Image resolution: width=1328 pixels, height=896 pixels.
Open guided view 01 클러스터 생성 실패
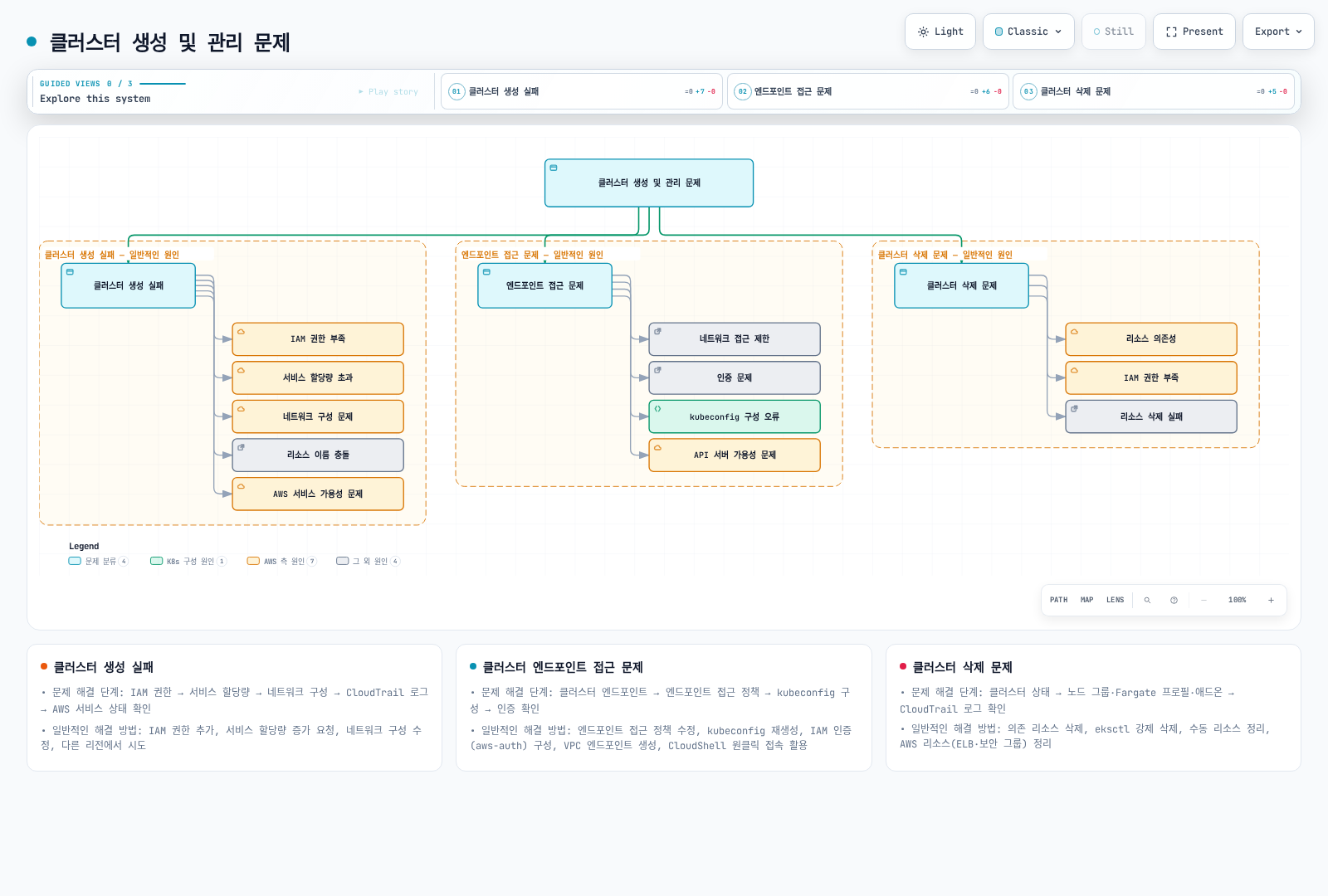click(582, 91)
